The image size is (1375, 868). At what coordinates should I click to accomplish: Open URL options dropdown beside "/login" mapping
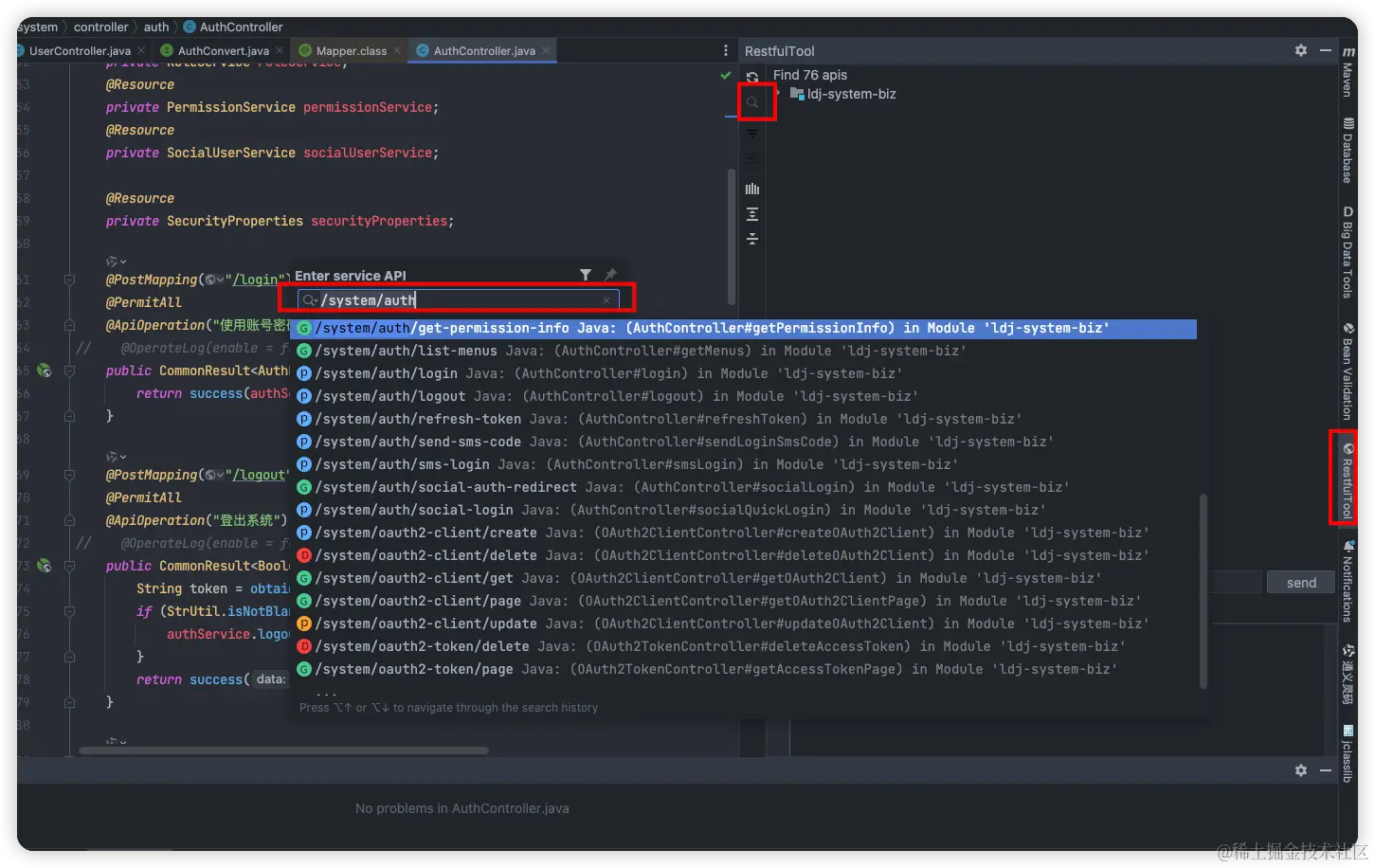[214, 280]
